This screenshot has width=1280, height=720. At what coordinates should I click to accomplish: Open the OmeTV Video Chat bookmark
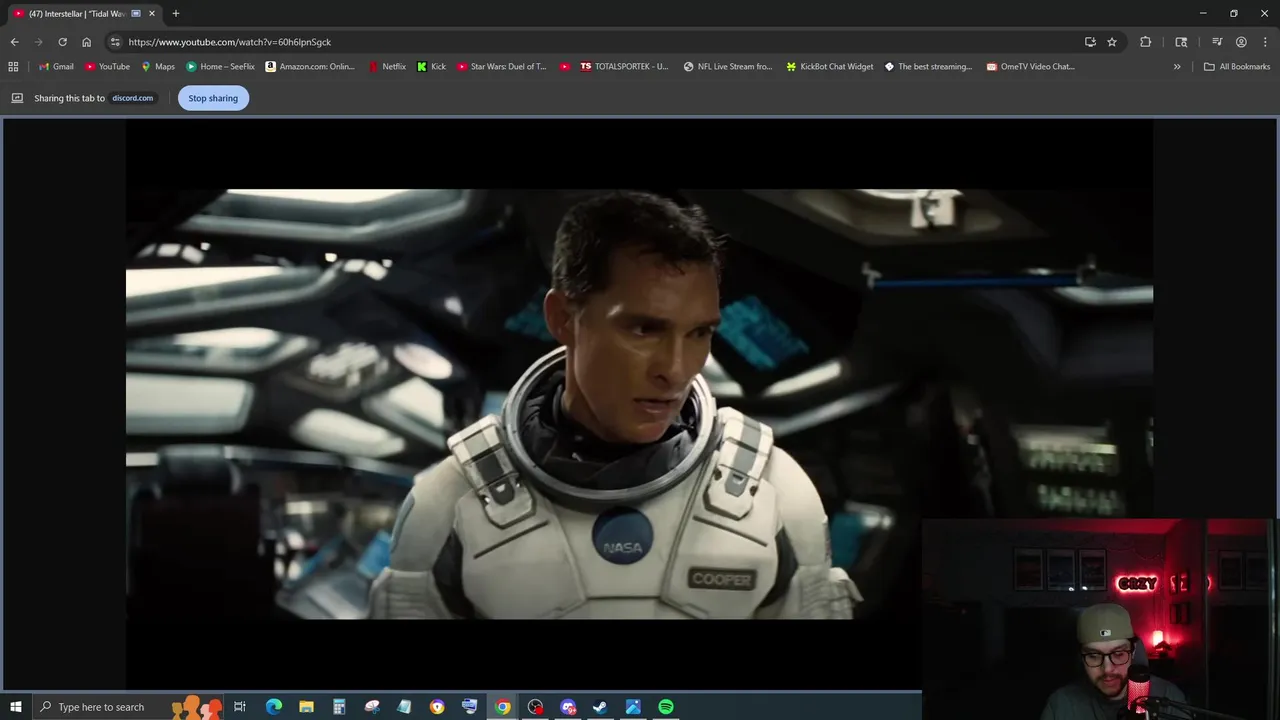point(1031,67)
